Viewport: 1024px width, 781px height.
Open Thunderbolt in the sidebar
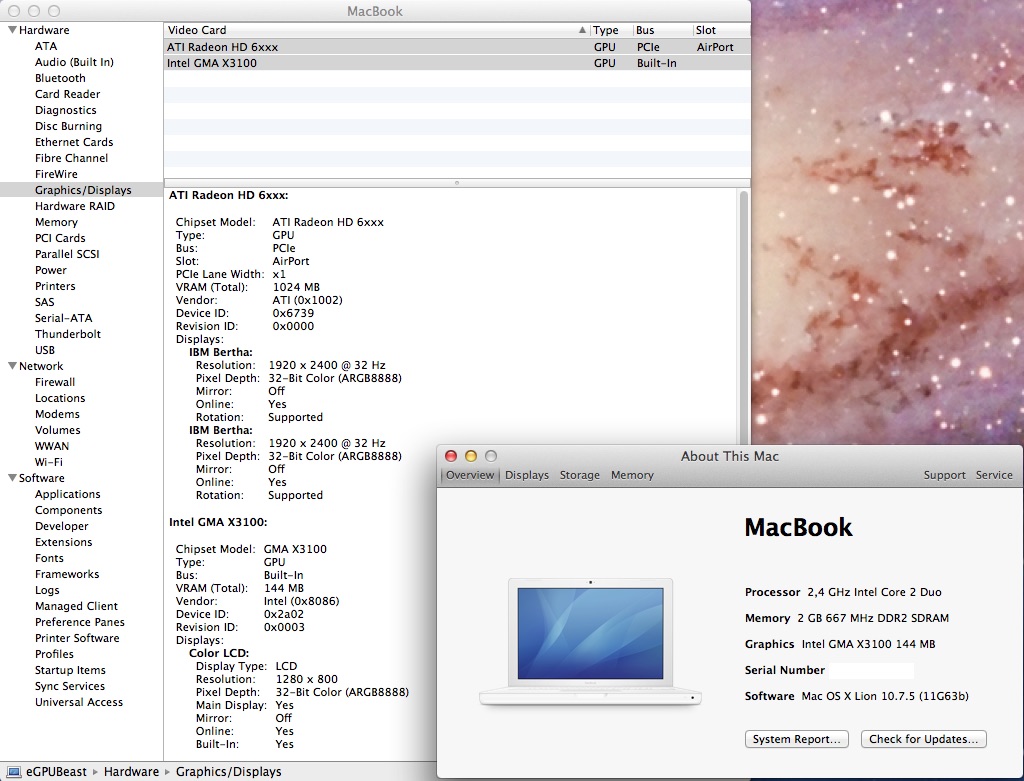tap(68, 334)
